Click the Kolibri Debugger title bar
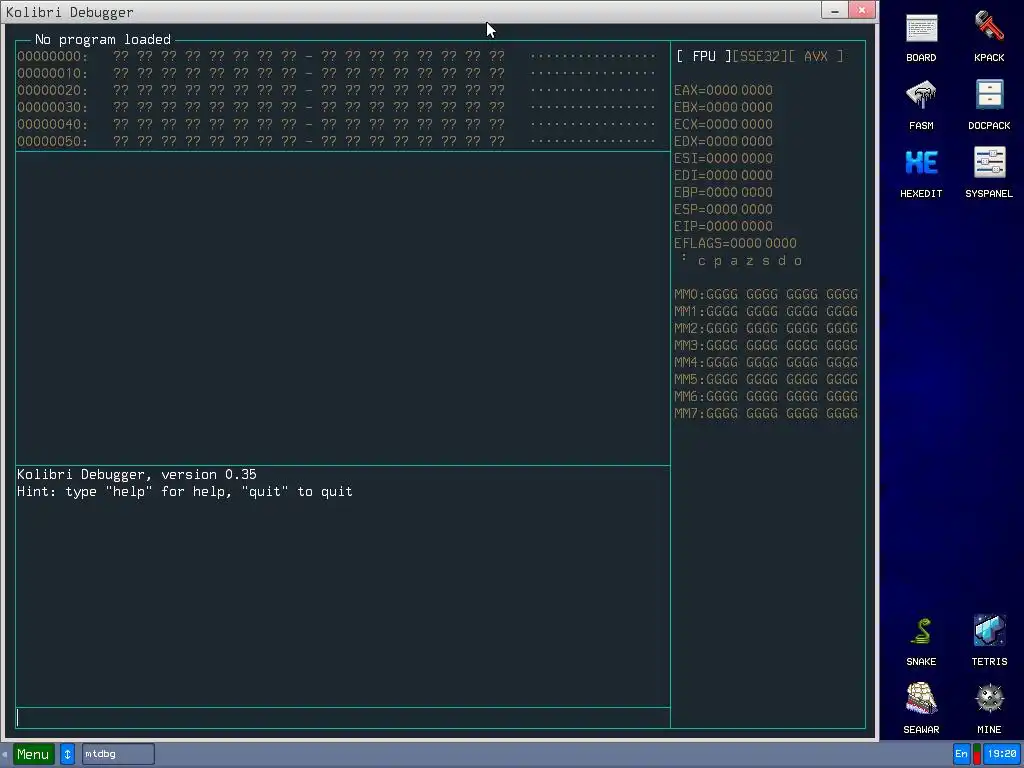The image size is (1024, 768). [411, 11]
